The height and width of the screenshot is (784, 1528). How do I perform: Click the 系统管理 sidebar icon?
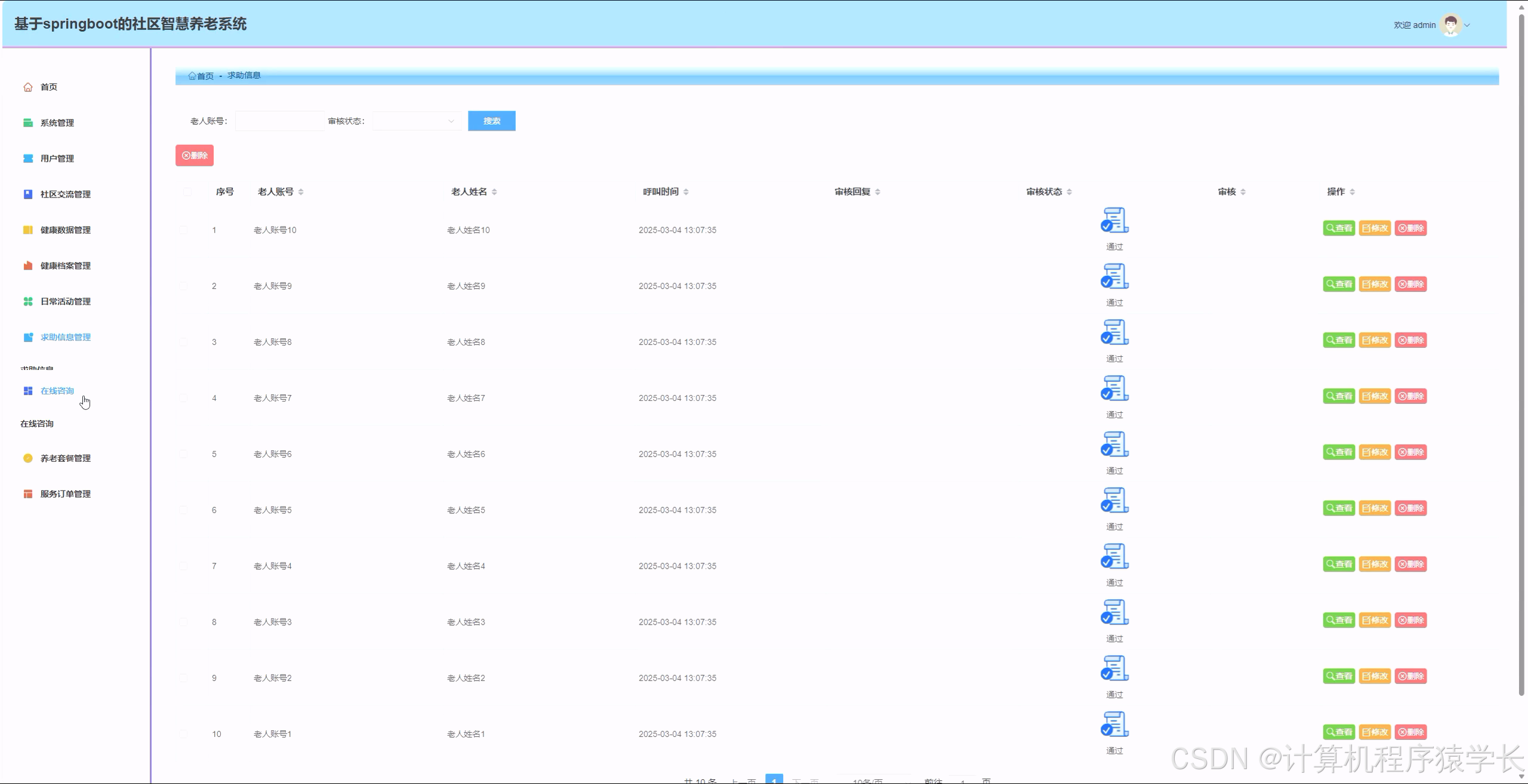click(28, 123)
